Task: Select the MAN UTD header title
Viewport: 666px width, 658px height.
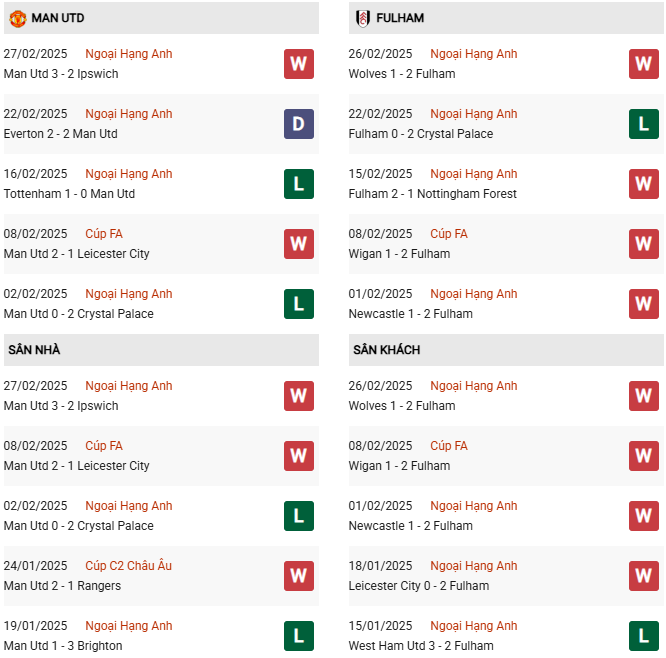Action: [58, 18]
